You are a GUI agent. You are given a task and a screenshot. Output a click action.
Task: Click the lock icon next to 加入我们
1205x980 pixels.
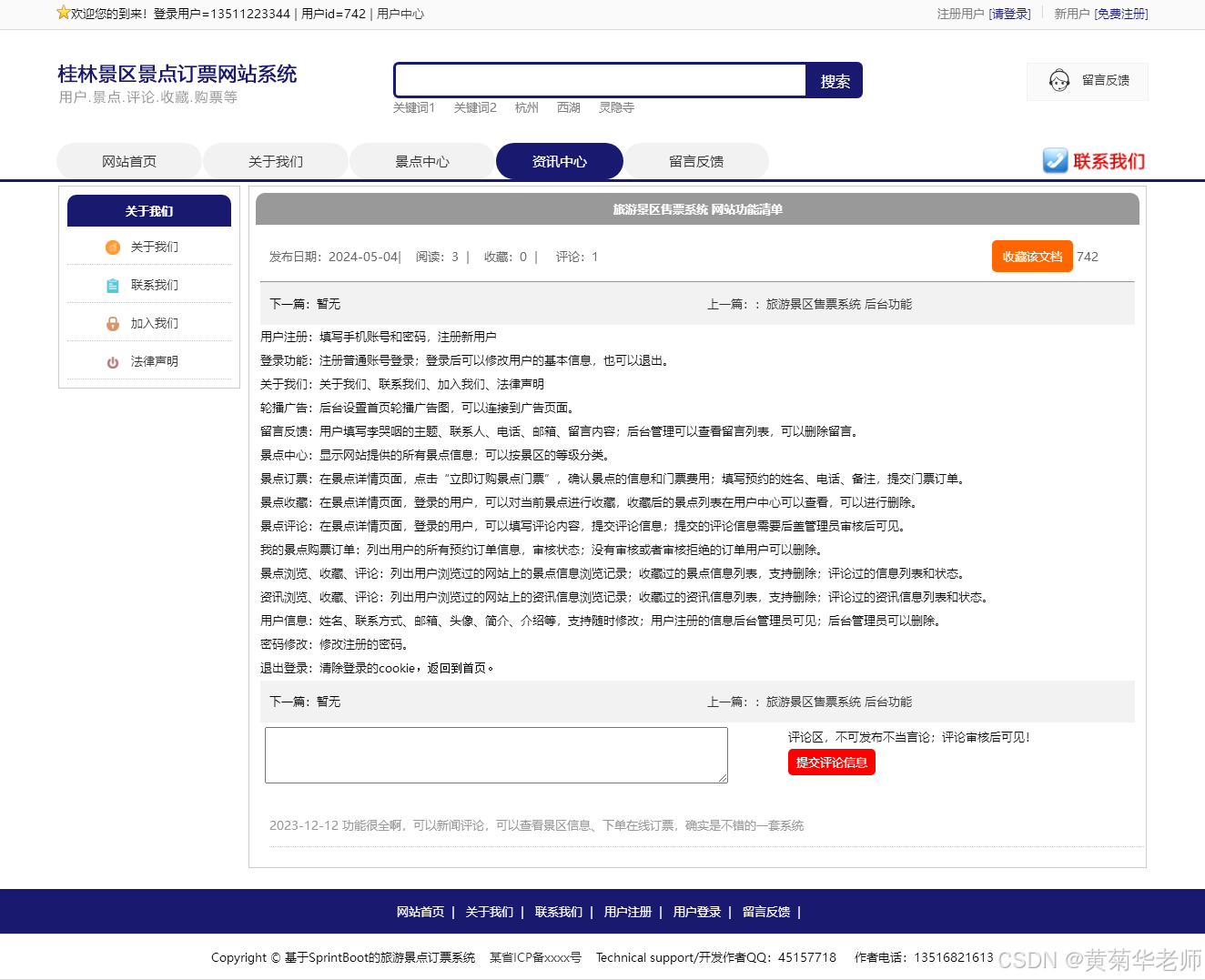point(112,323)
